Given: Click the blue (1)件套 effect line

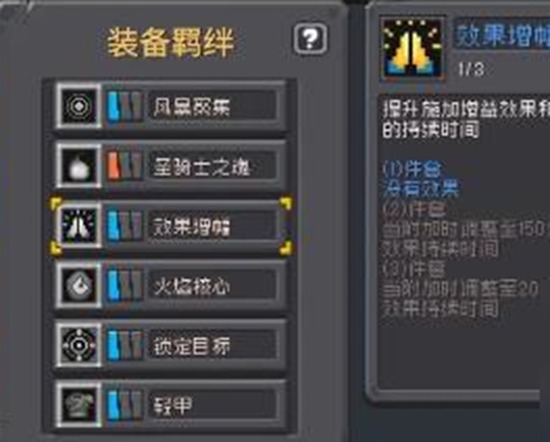Looking at the screenshot, I should [x=412, y=169].
